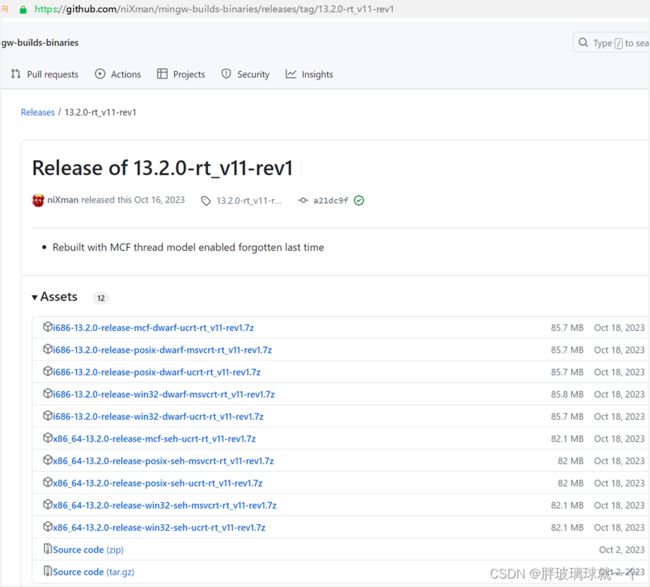Download x86_64-13.2.0-release-mcf-seh-ucrt-rt_v11-rev1.7z
This screenshot has height=587, width=650.
(x=154, y=439)
